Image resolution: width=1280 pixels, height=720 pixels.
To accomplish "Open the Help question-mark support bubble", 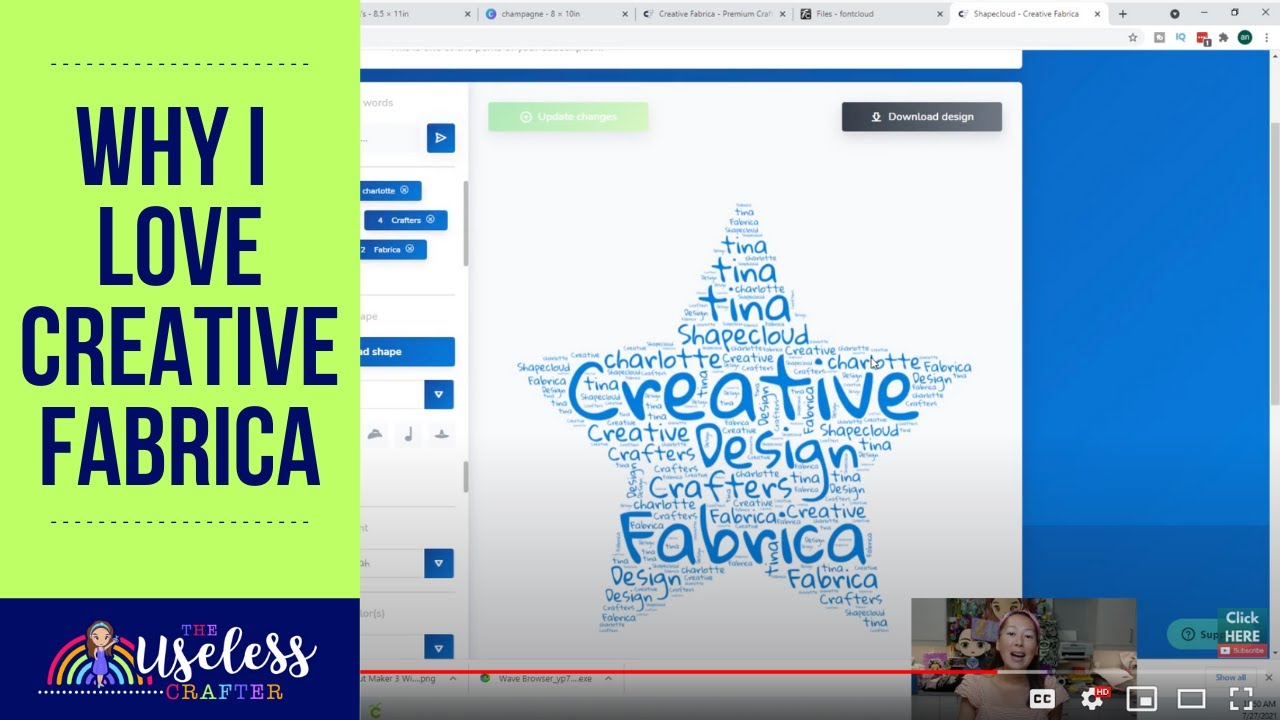I will coord(1190,634).
